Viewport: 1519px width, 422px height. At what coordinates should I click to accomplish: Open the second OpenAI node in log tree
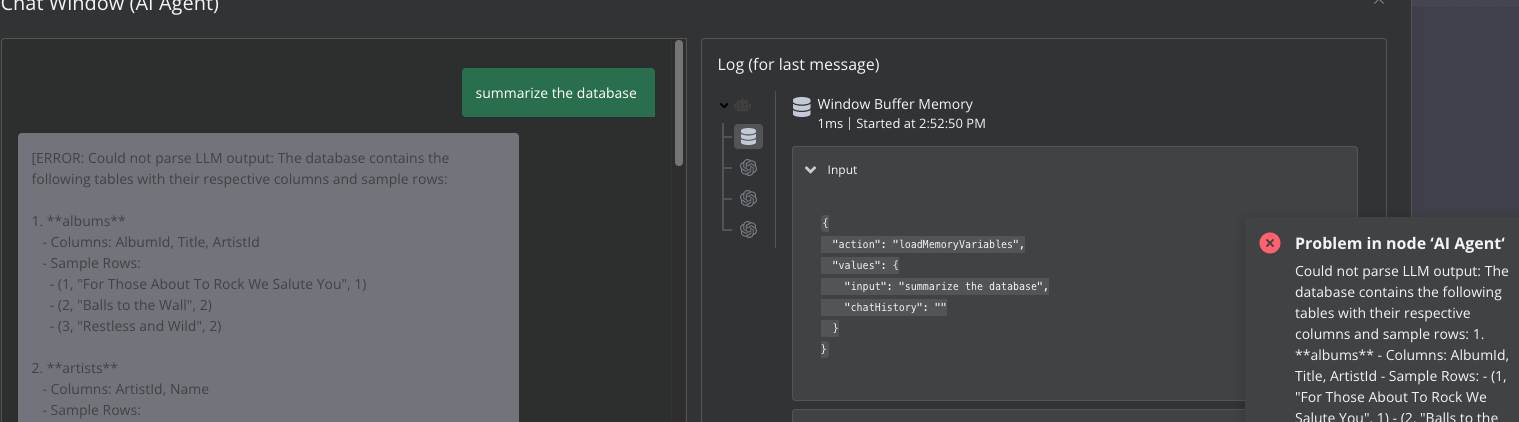748,198
